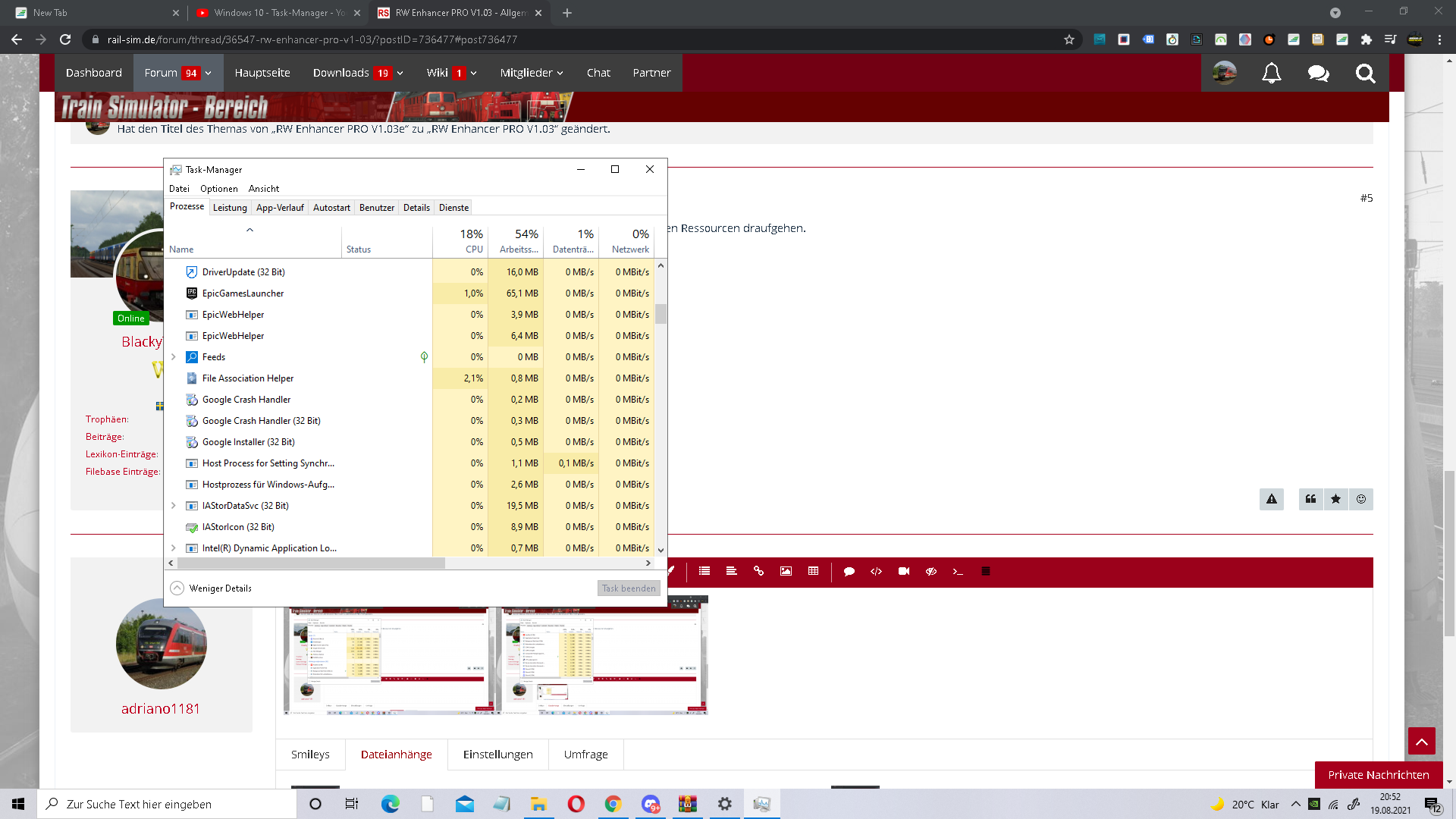Click the Task beenden button
The image size is (1456, 819).
point(628,588)
